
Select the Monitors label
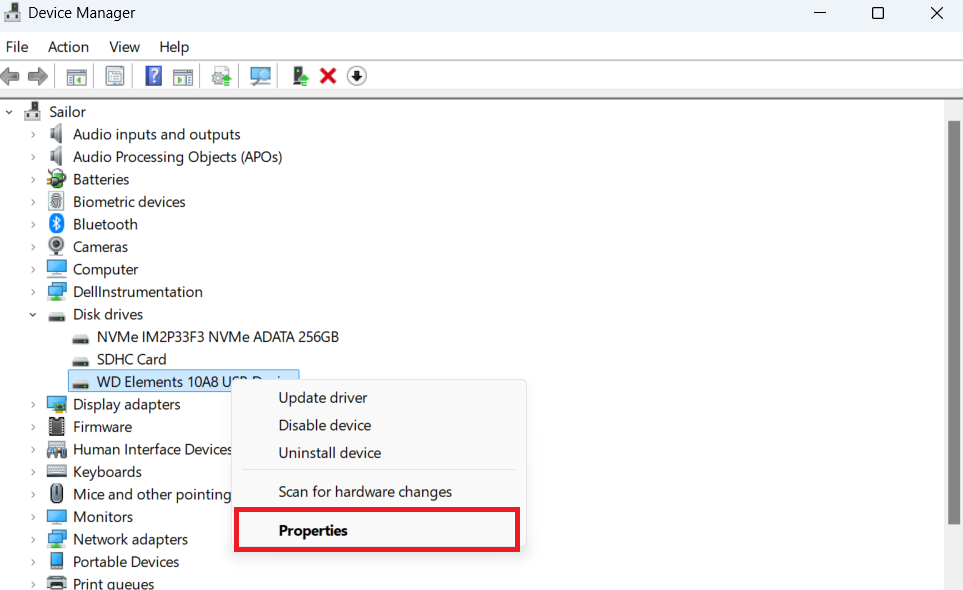(x=103, y=517)
